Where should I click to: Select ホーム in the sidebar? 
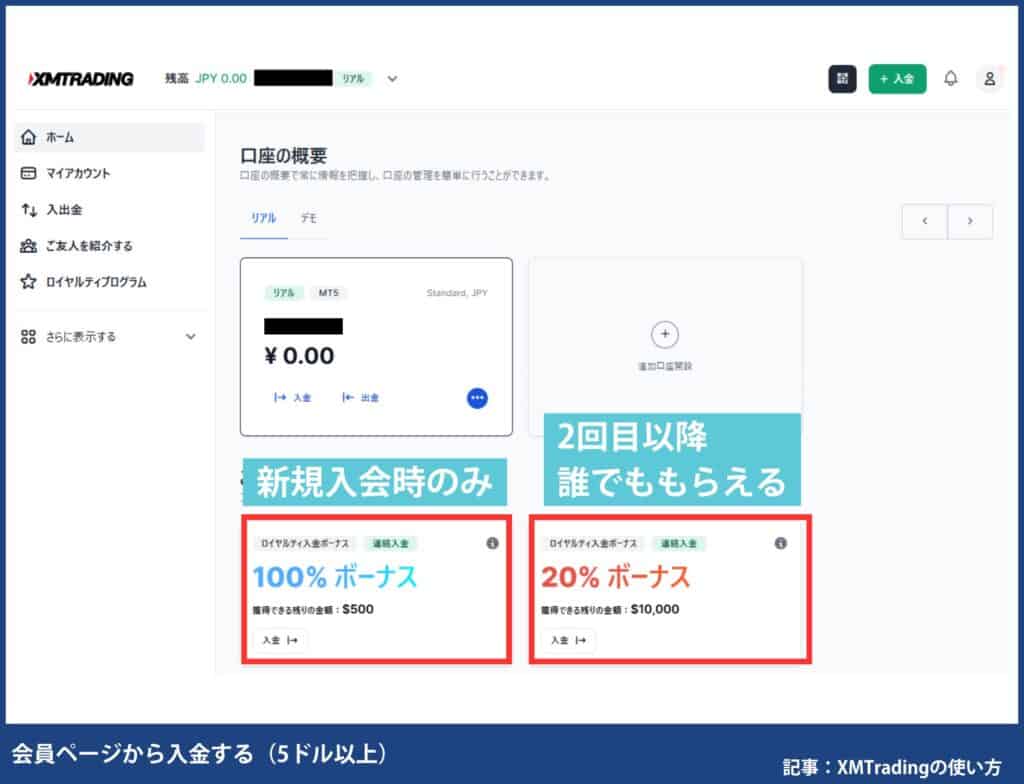tap(110, 137)
